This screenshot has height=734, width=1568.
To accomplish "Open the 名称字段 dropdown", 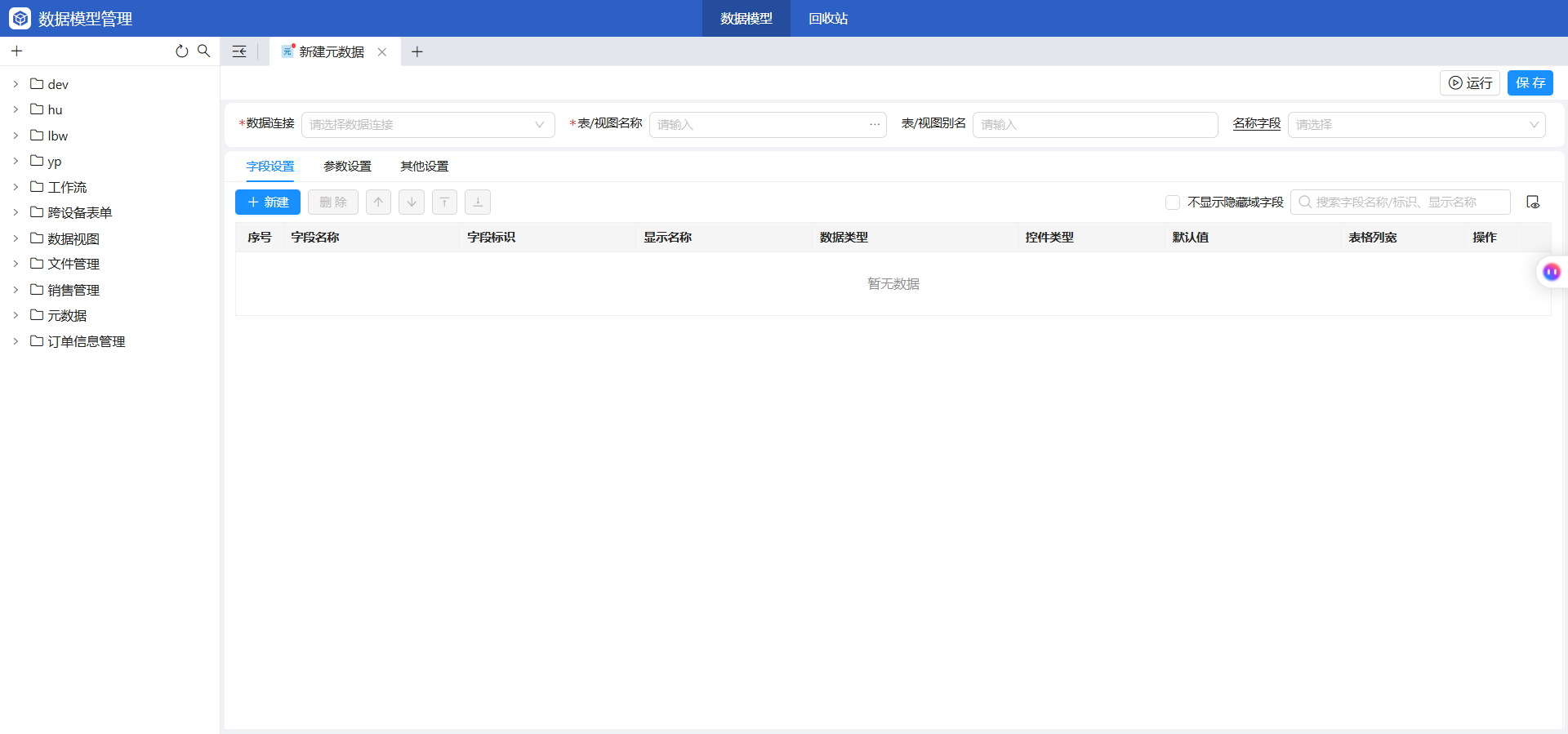I will point(1417,124).
